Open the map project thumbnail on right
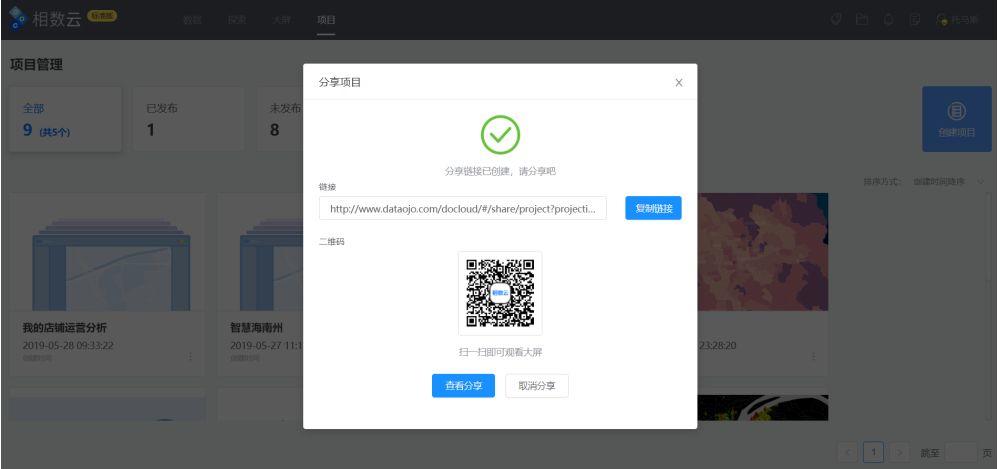This screenshot has width=998, height=469. [x=763, y=252]
